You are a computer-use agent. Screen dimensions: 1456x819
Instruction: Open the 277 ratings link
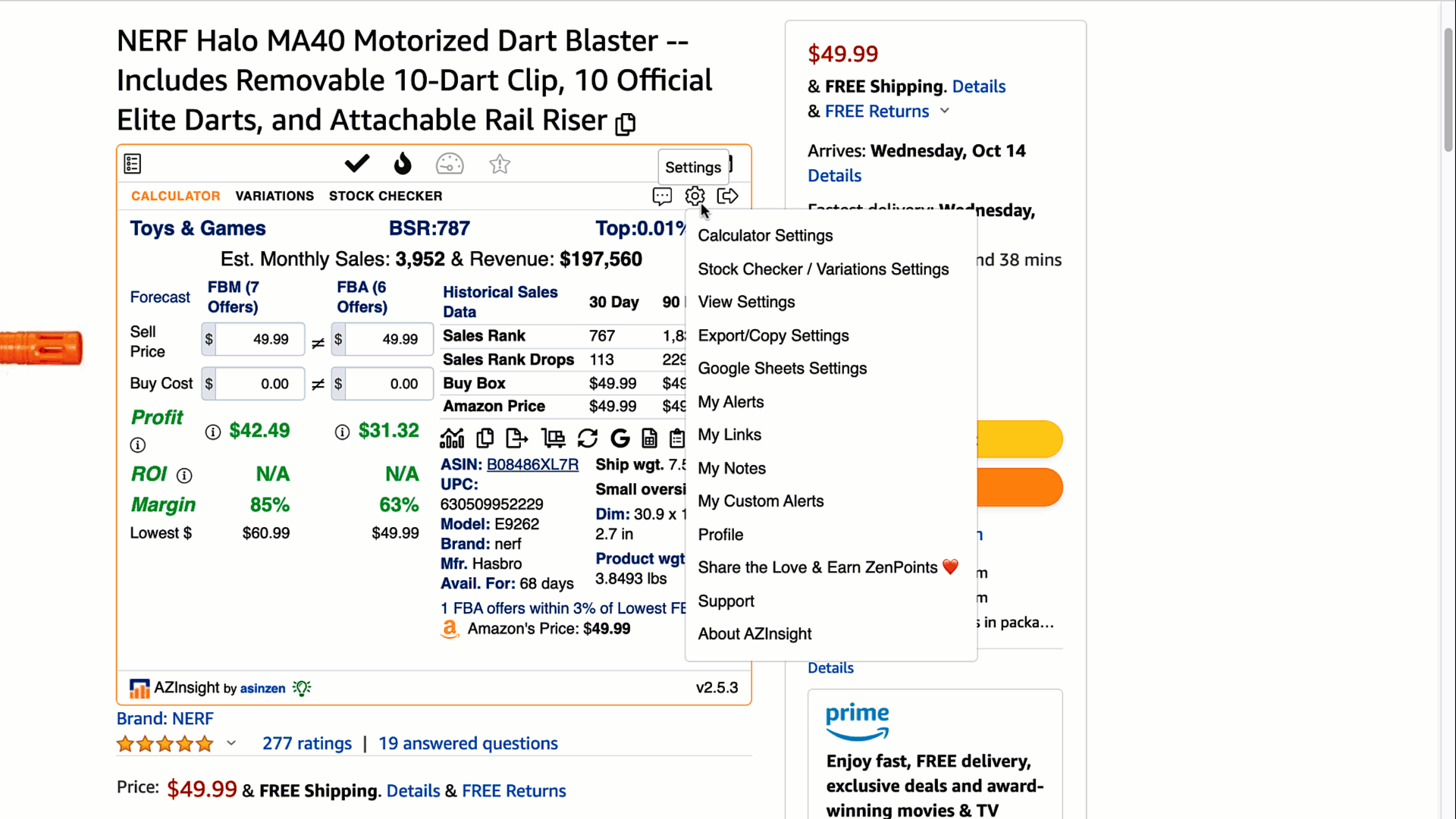307,743
